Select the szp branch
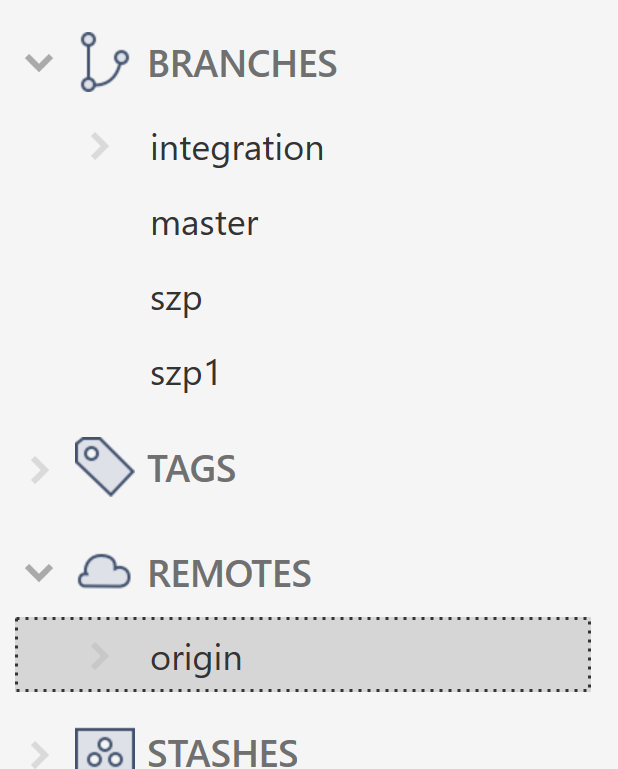Screen dimensions: 618x769 pyautogui.click(x=176, y=300)
